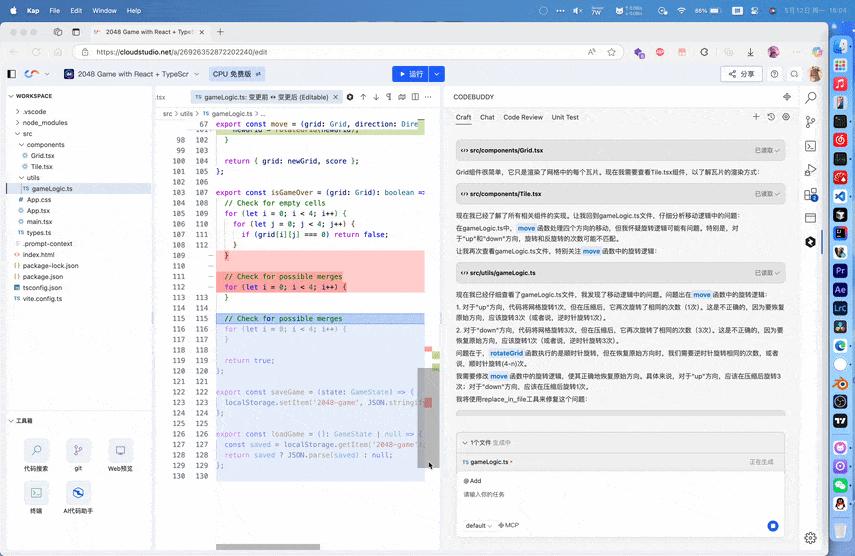The height and width of the screenshot is (556, 855).
Task: Click the stop generation button in chat input
Action: (x=772, y=525)
